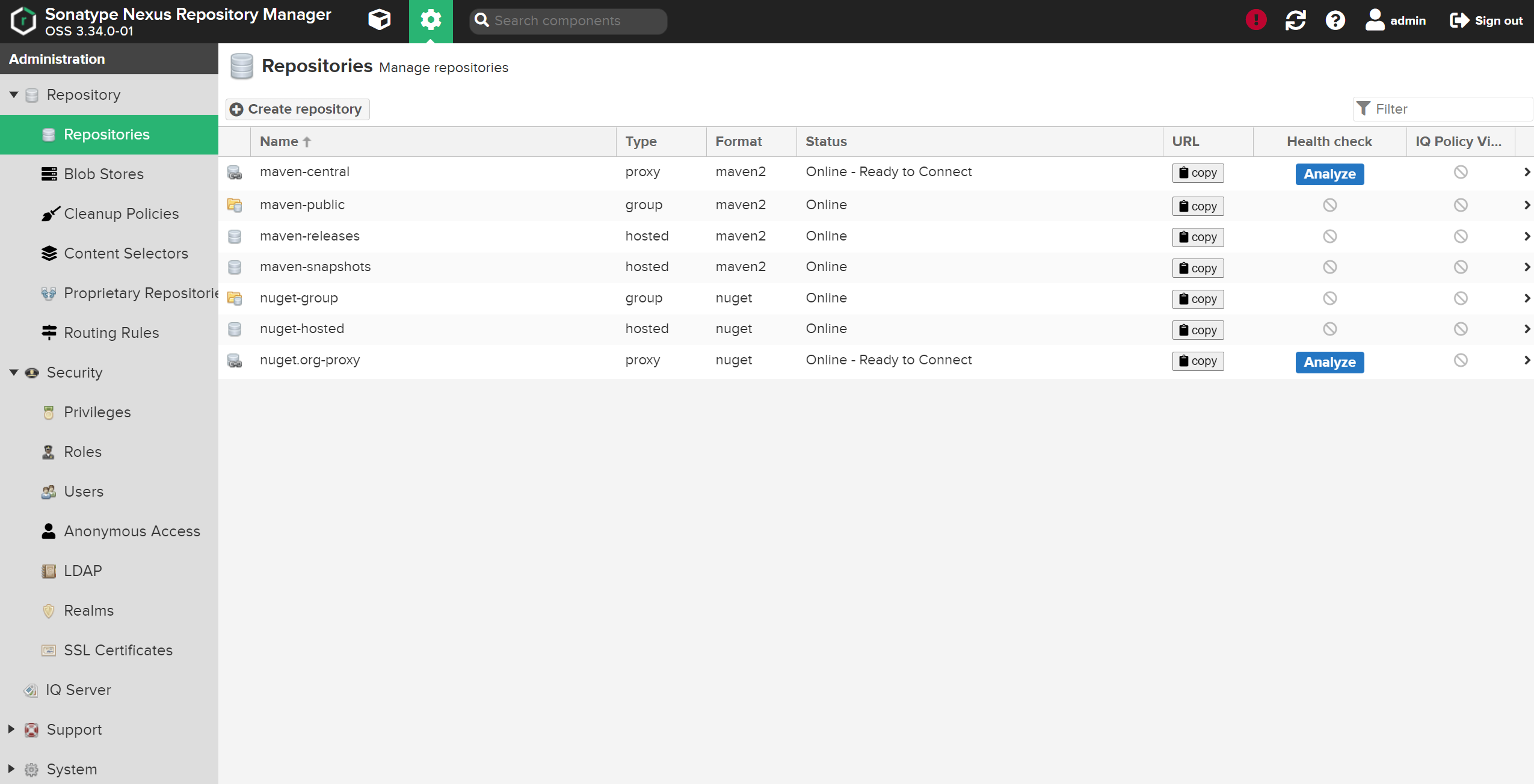This screenshot has height=784, width=1534.
Task: Sort repositories by Name column header
Action: coord(279,141)
